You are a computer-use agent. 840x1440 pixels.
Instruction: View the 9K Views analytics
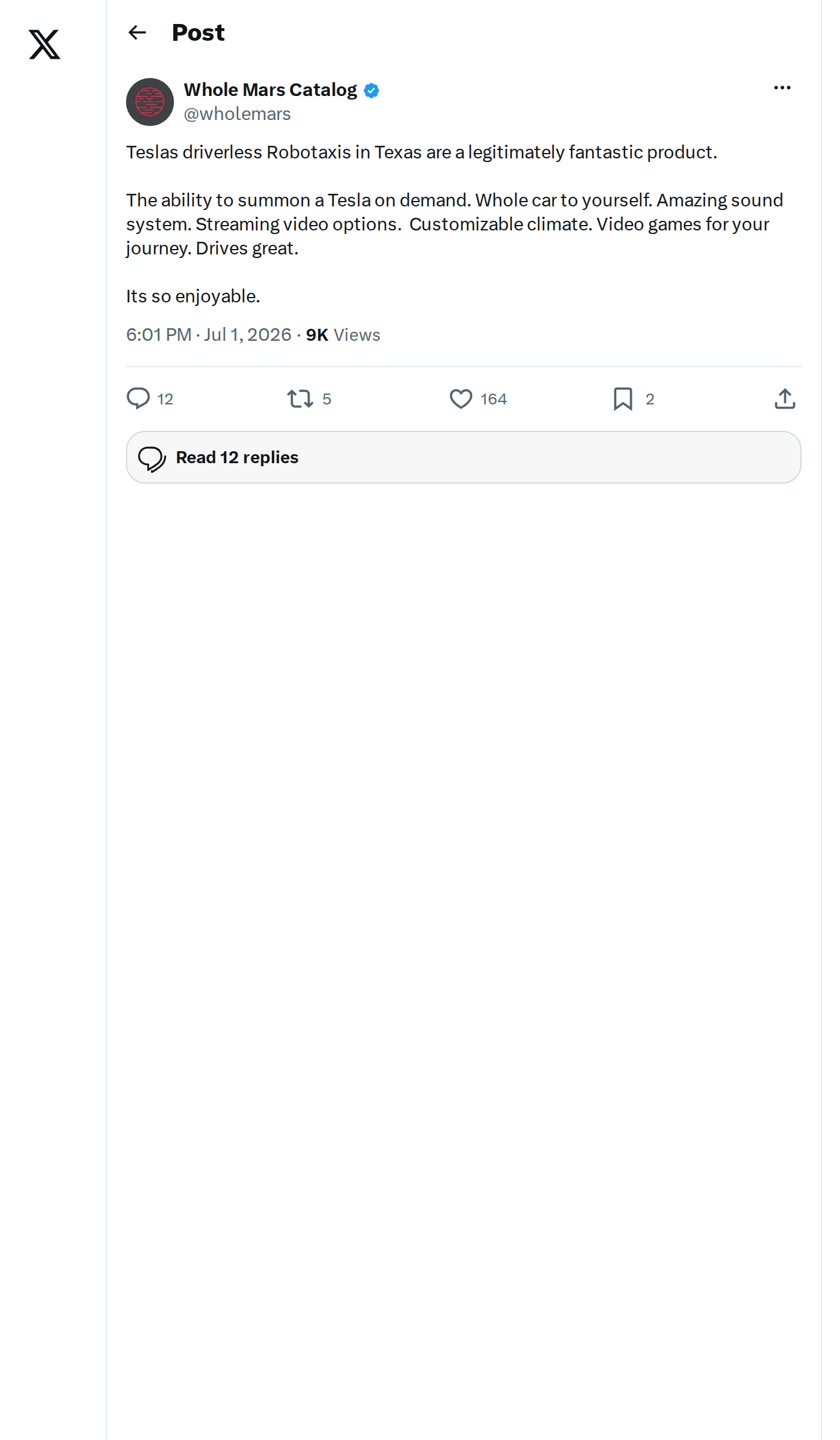[343, 335]
